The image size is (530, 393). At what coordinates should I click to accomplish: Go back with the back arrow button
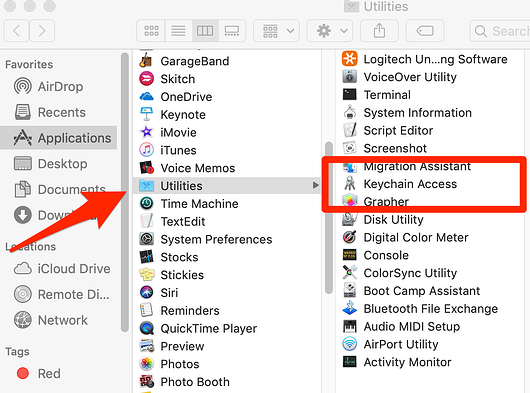(16, 31)
